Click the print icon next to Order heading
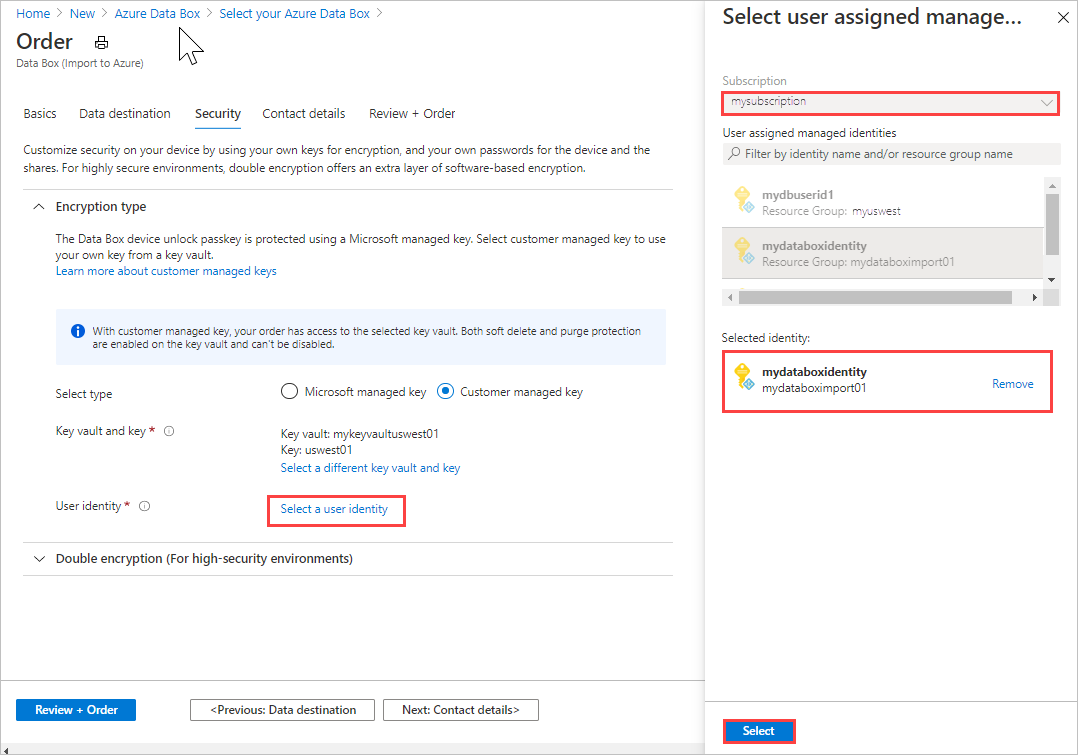1078x755 pixels. point(100,42)
